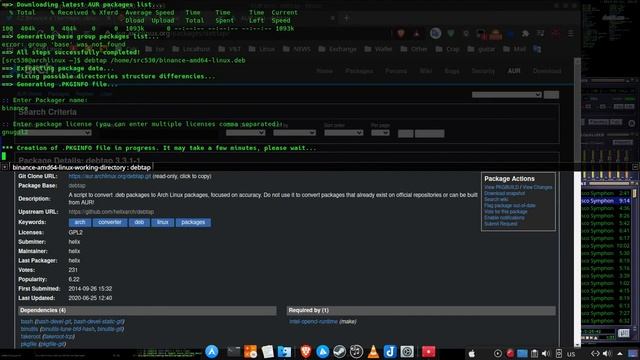This screenshot has width=640, height=360.
Task: Open the binutils dependency link
Action: (29, 329)
